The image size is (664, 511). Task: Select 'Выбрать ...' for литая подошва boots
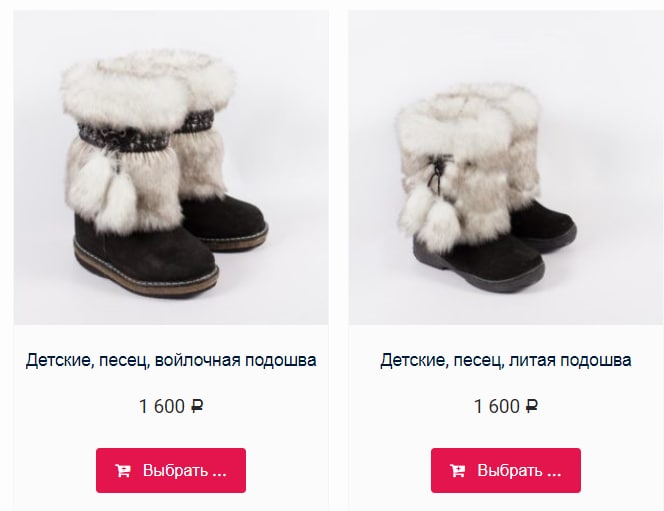pyautogui.click(x=506, y=470)
